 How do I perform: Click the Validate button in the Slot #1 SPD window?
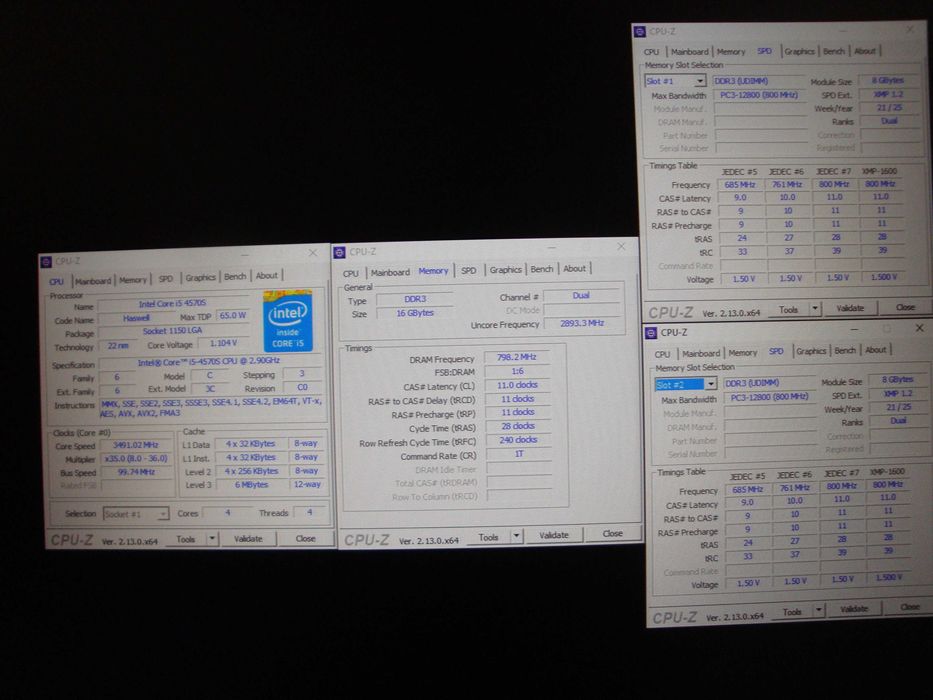coord(850,308)
